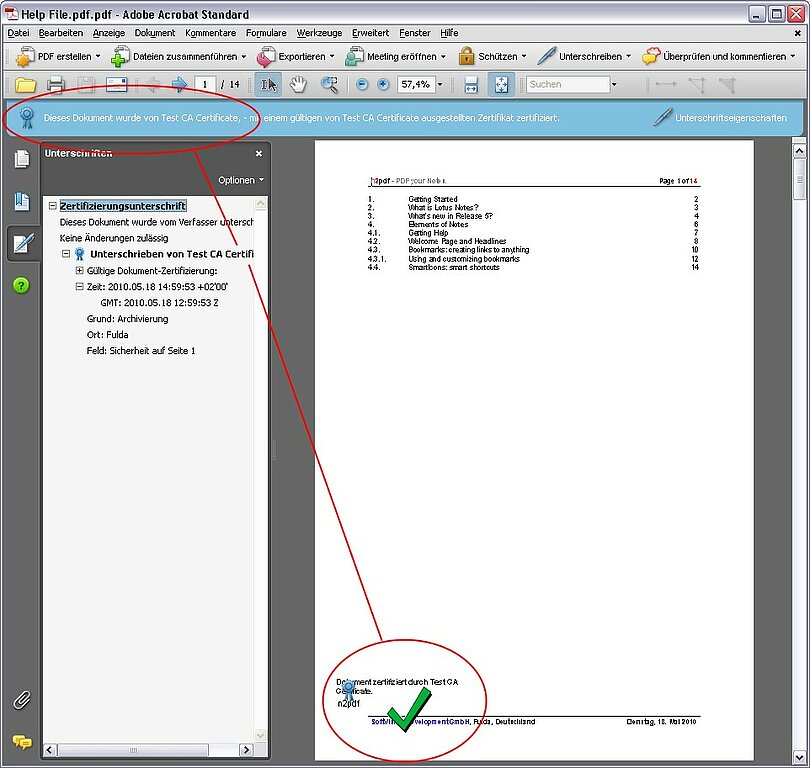The image size is (810, 768).
Task: Open the Attachments paperclip panel
Action: tap(22, 700)
